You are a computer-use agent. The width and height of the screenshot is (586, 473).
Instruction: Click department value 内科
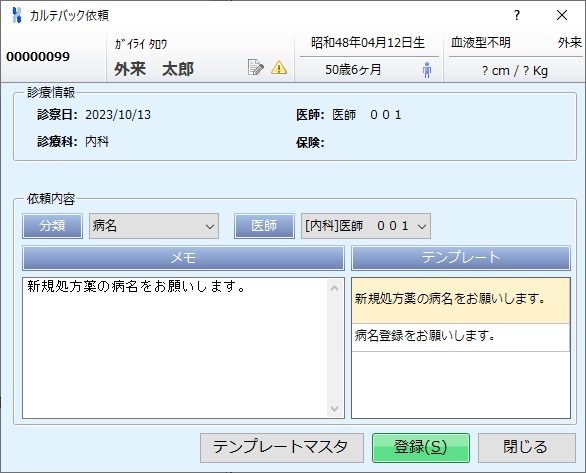[x=97, y=142]
